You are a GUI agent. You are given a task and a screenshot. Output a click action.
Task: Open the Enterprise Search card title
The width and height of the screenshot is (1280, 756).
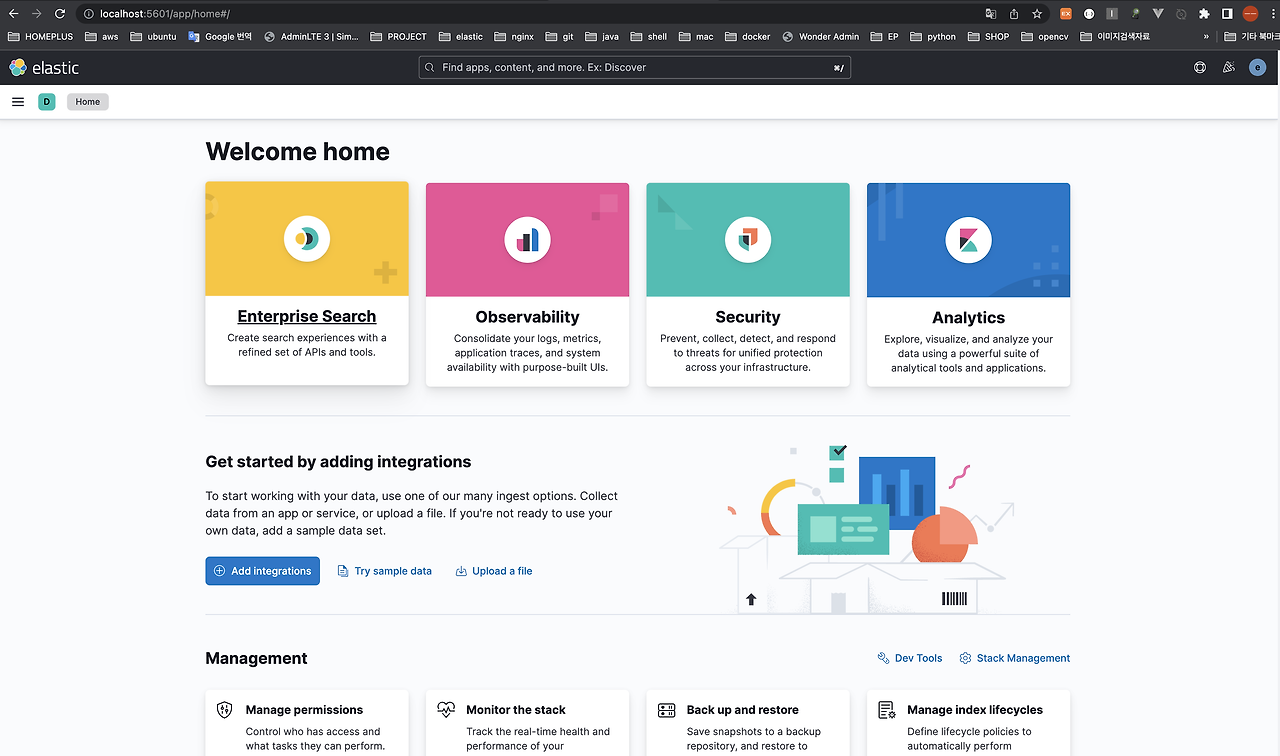tap(307, 316)
